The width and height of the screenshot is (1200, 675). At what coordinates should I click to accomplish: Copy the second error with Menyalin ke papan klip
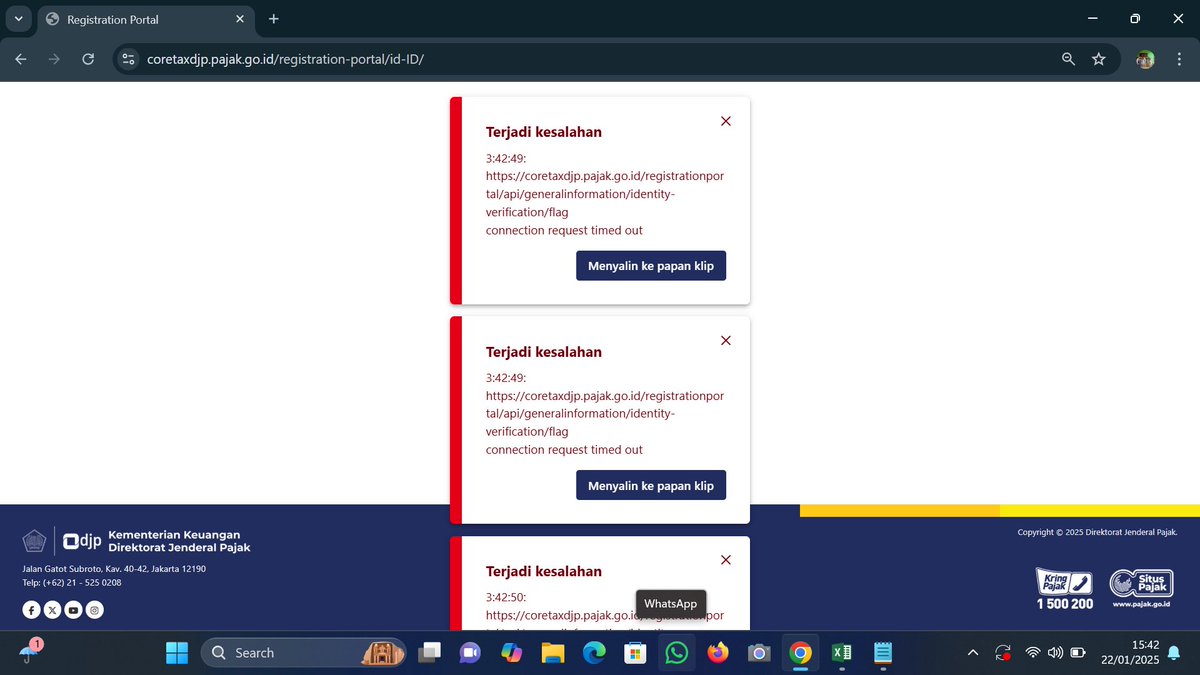651,485
